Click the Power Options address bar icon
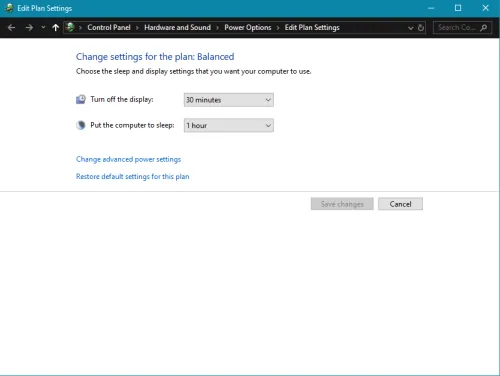500x376 pixels. [70, 27]
